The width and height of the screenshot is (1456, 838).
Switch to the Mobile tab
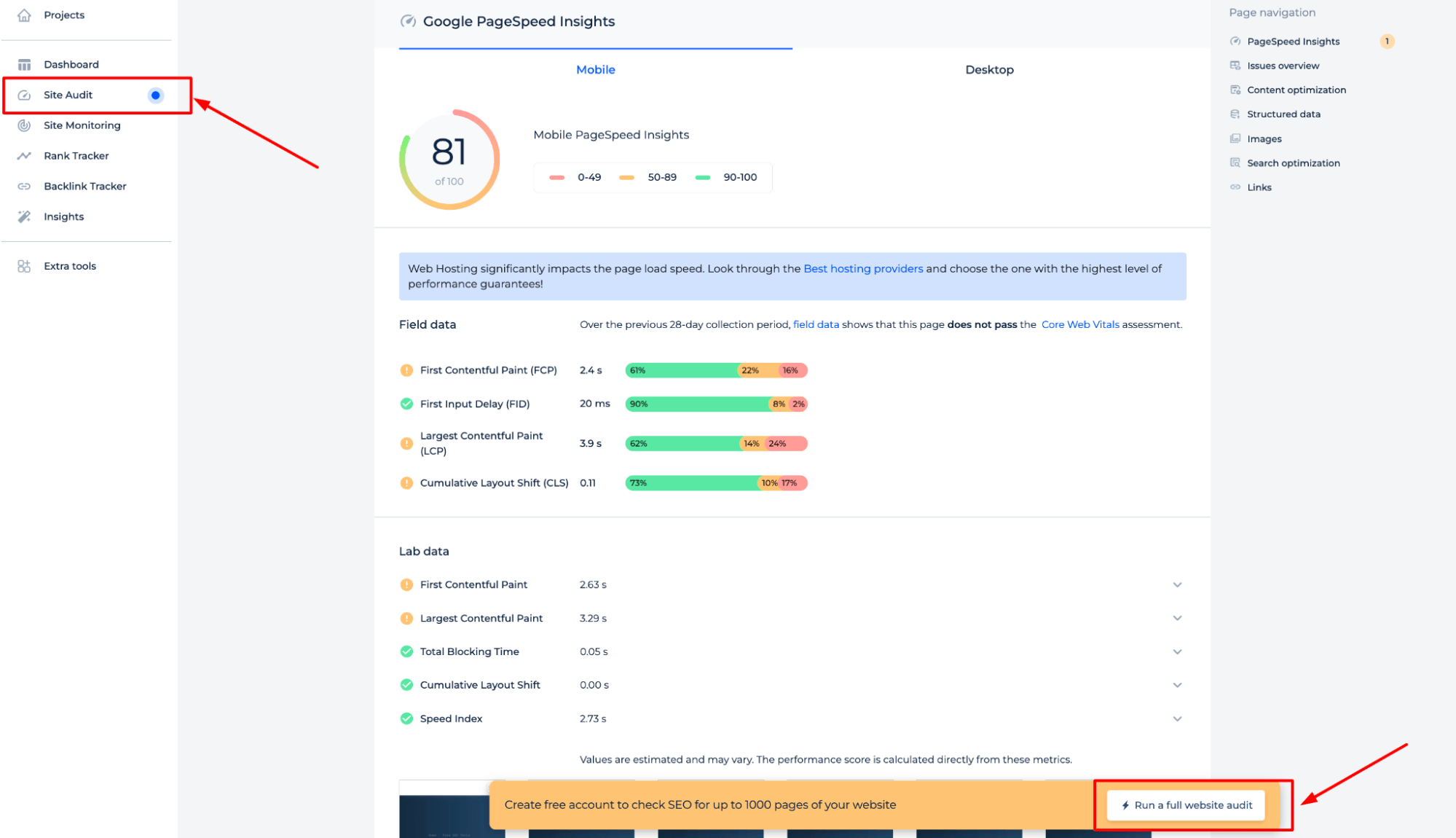pyautogui.click(x=596, y=70)
